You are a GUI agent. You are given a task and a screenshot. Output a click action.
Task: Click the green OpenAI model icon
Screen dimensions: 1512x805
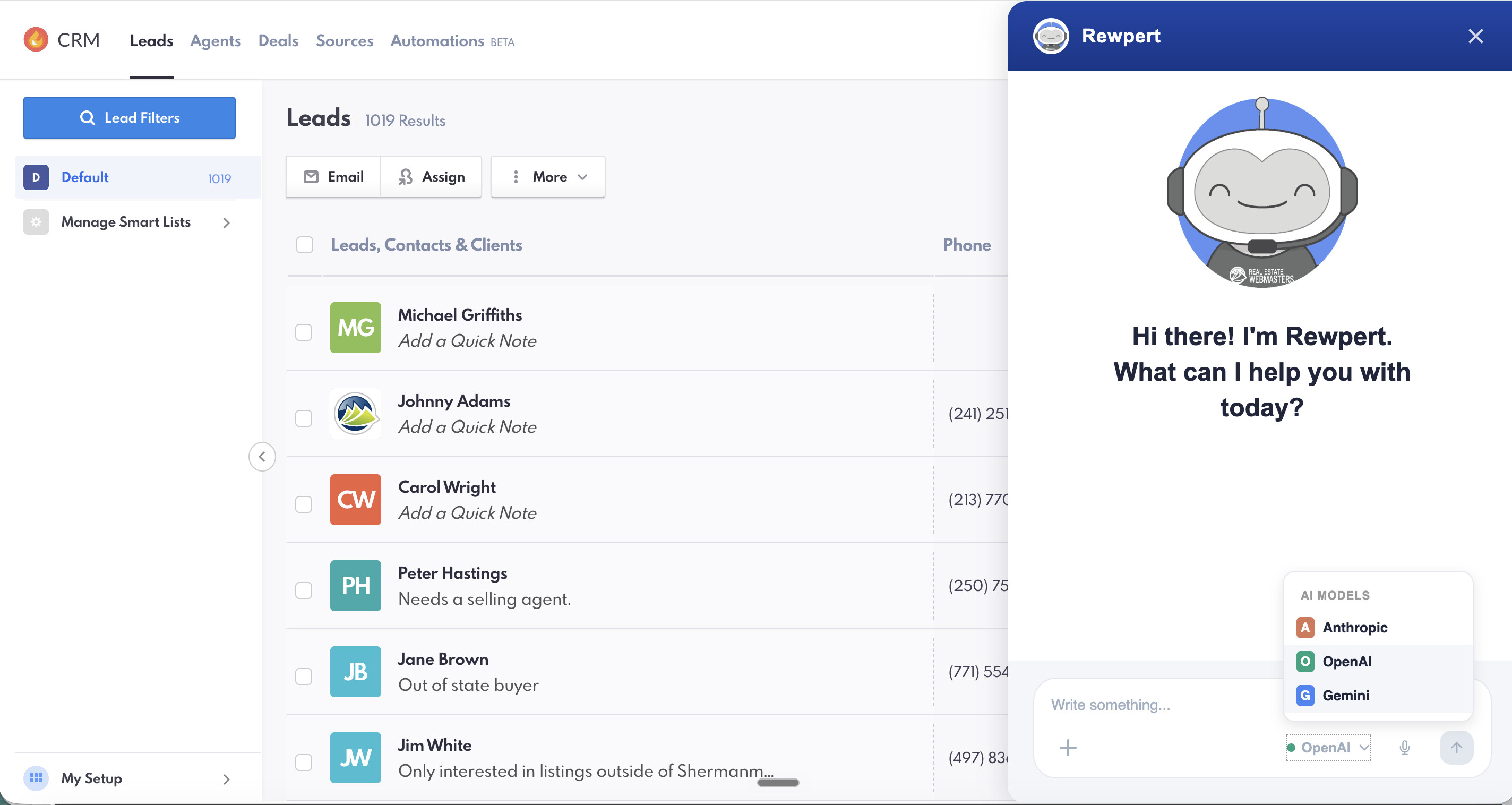1305,661
